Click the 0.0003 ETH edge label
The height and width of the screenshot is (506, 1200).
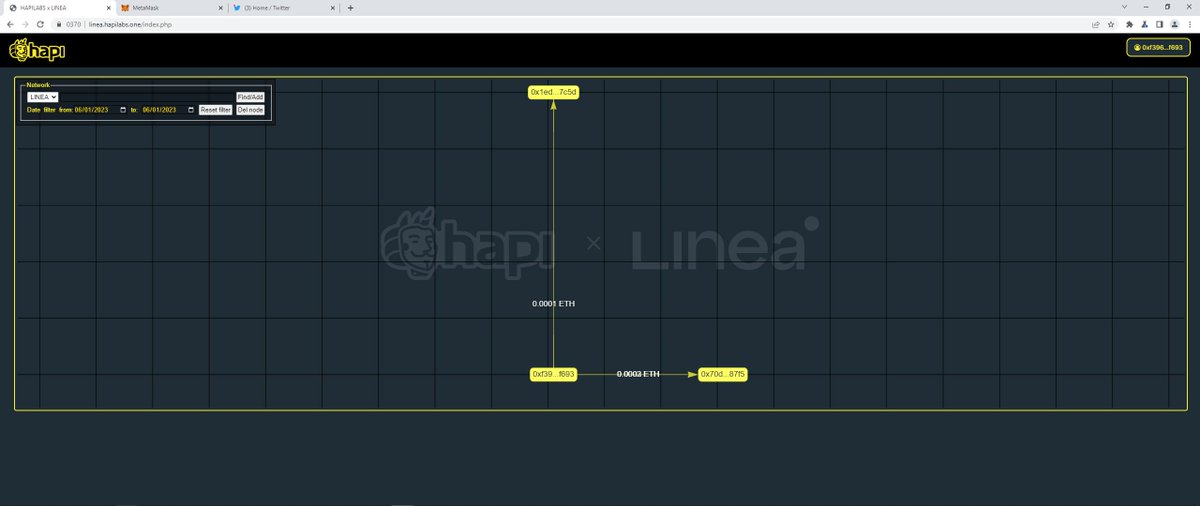638,374
